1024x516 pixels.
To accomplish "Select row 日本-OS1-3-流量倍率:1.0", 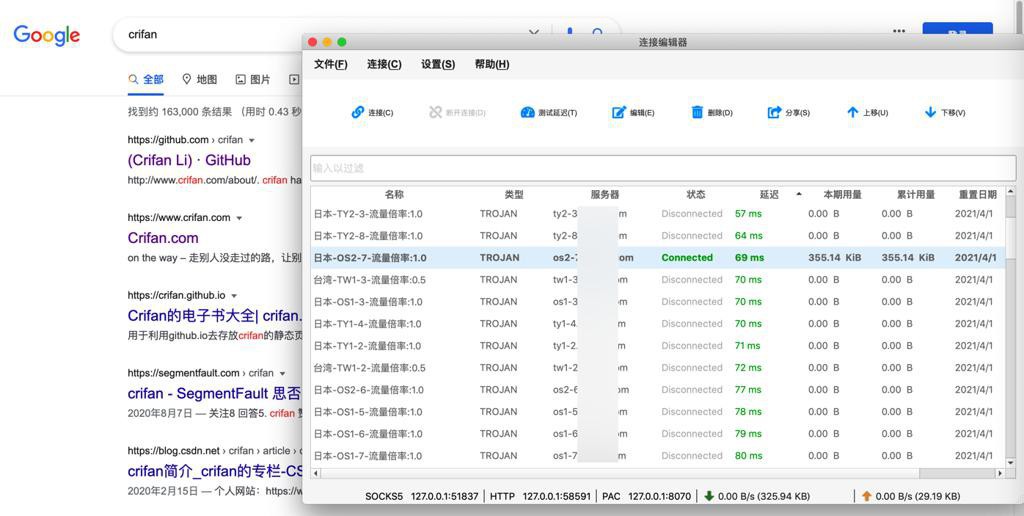I will point(658,302).
